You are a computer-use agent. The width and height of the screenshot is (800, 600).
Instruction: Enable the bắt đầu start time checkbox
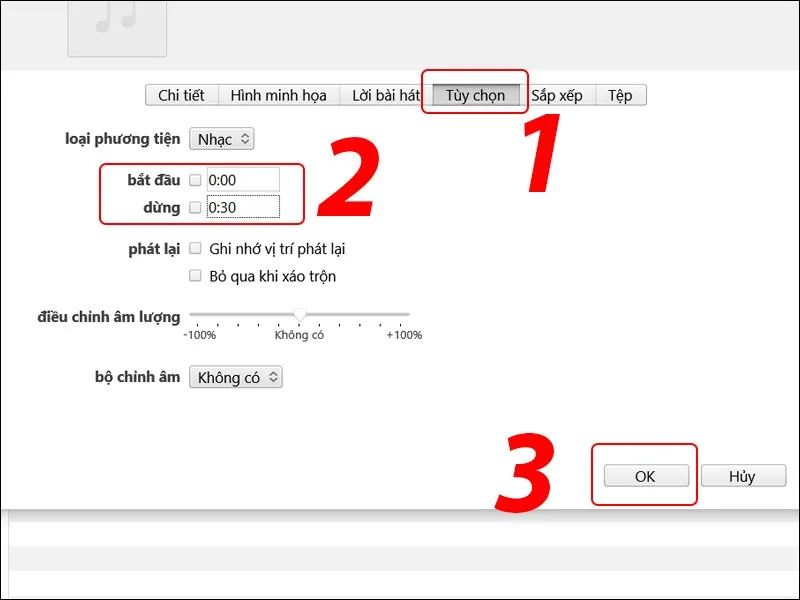[195, 180]
